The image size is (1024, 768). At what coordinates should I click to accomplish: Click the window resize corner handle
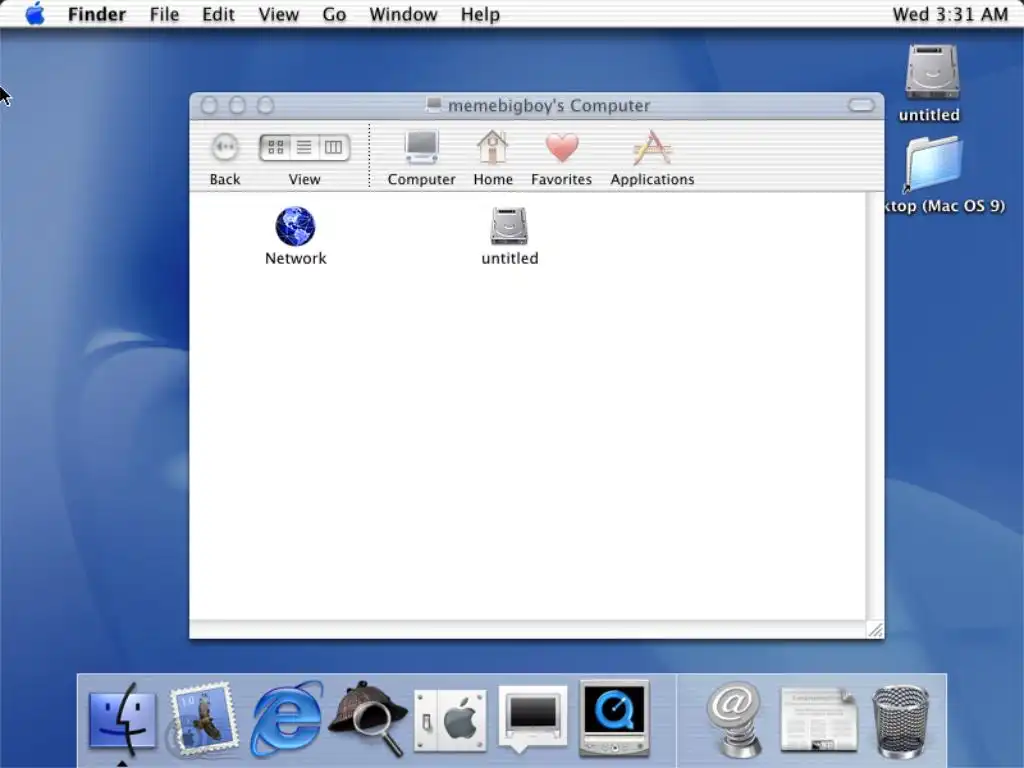tap(875, 630)
